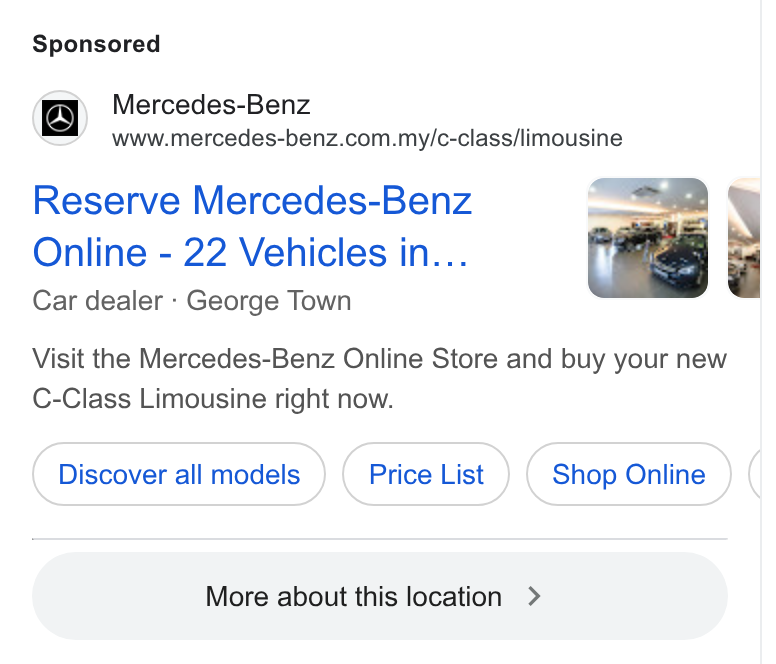Click the vertical border line at right edge
The width and height of the screenshot is (776, 664).
click(x=761, y=332)
